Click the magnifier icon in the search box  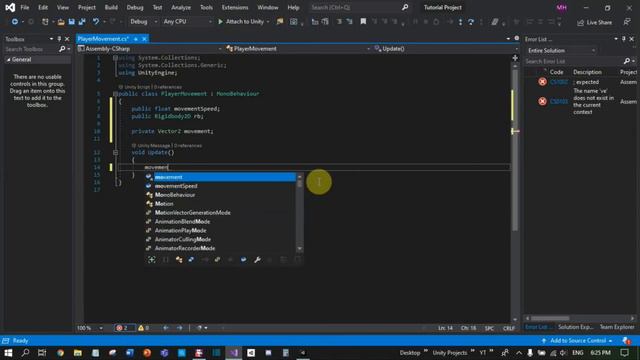[x=404, y=7]
